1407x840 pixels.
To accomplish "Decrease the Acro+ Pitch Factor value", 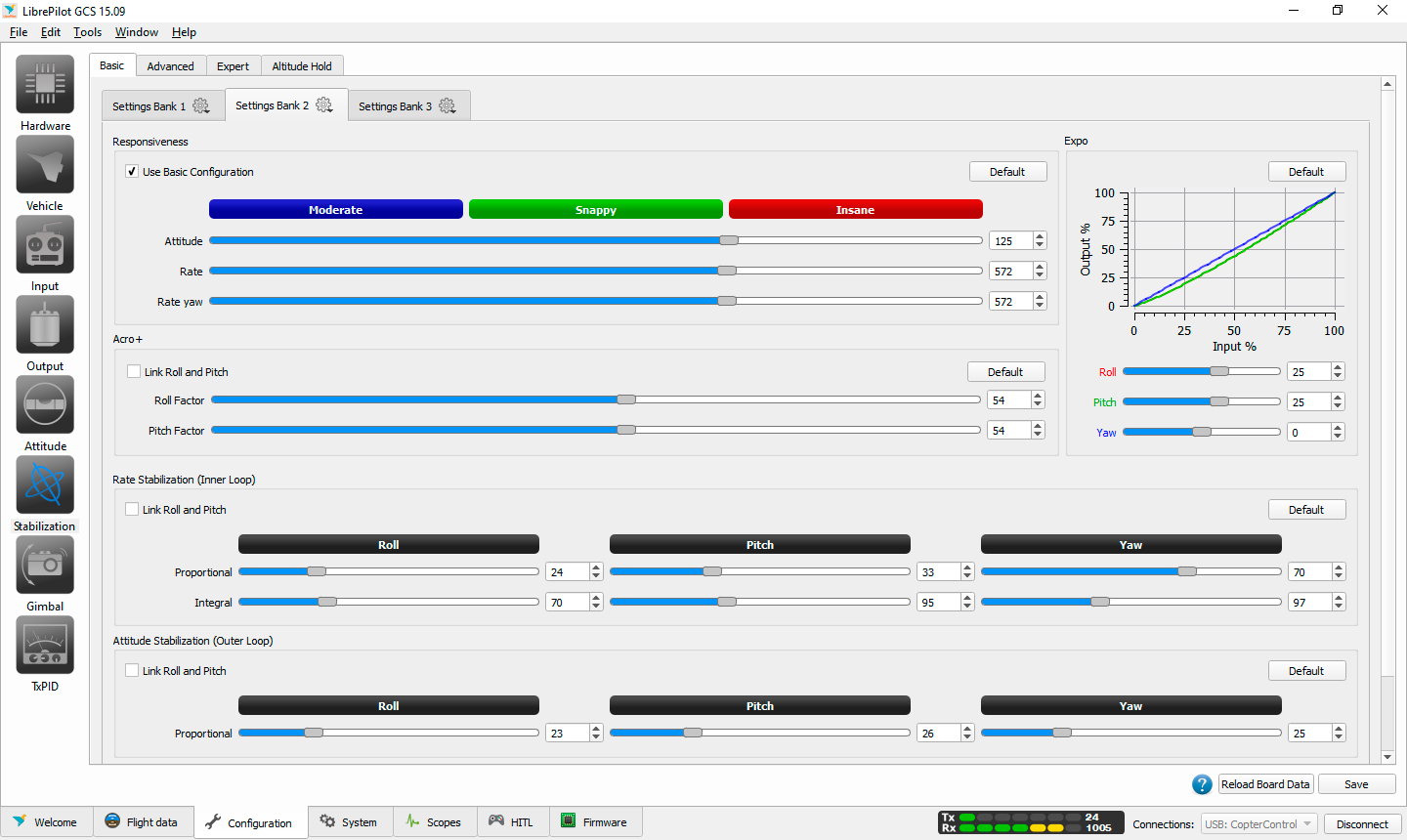I will pos(1038,435).
